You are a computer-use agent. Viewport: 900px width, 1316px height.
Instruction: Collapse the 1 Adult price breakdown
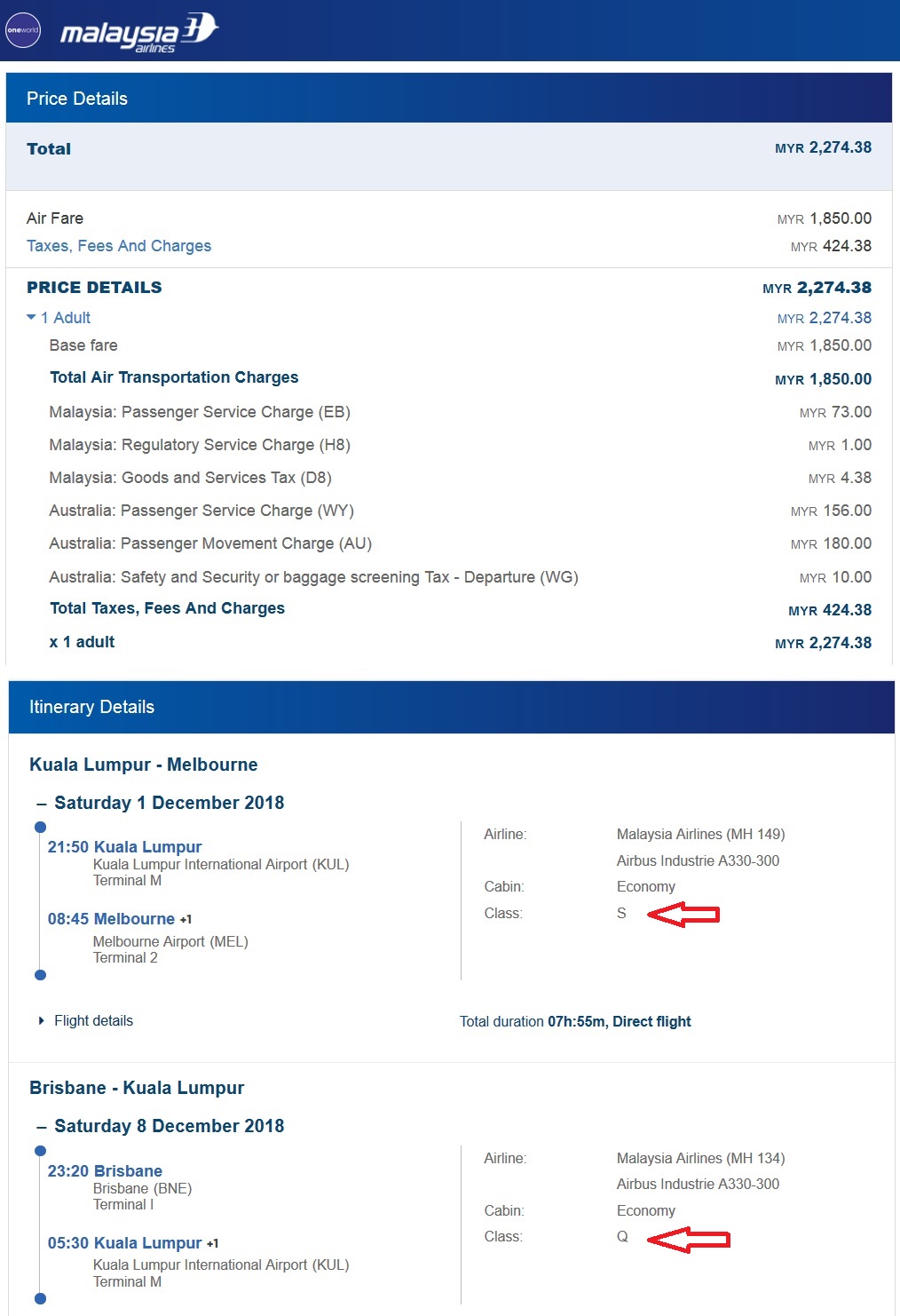pyautogui.click(x=32, y=318)
